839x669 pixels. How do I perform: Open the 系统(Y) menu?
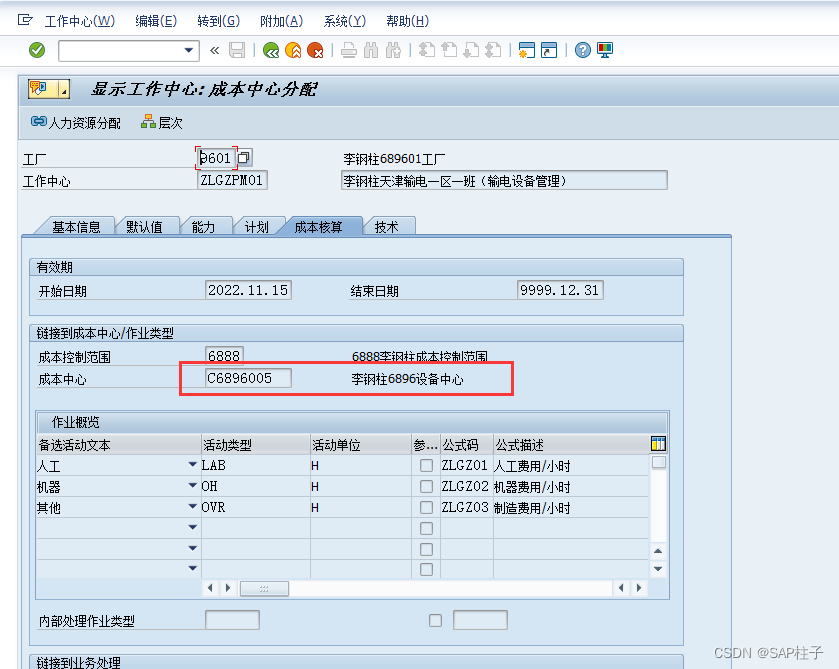pos(345,21)
